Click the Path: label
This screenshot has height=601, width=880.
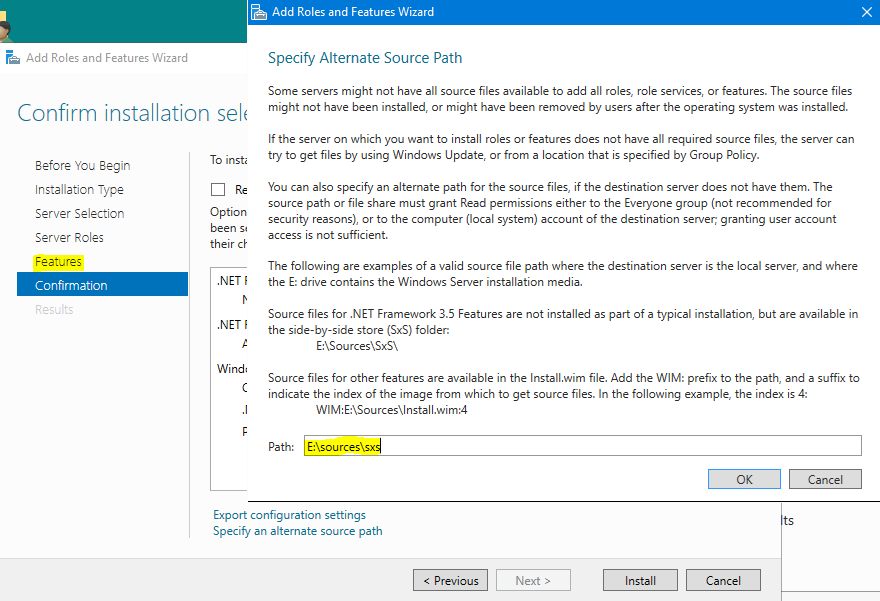(x=281, y=447)
